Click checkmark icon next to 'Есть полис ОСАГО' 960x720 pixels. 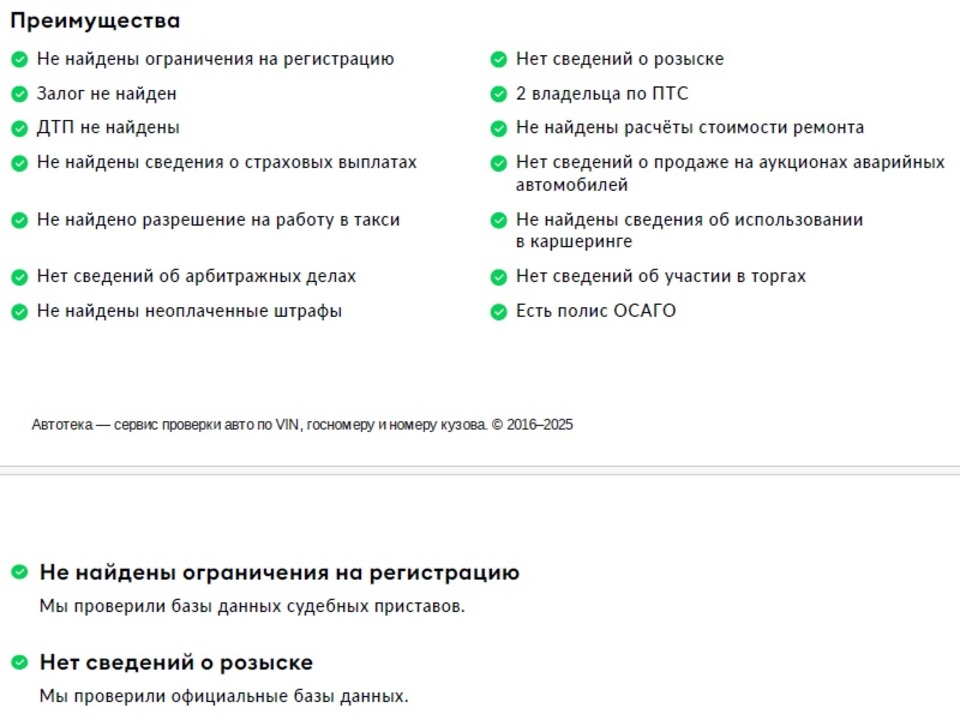499,312
